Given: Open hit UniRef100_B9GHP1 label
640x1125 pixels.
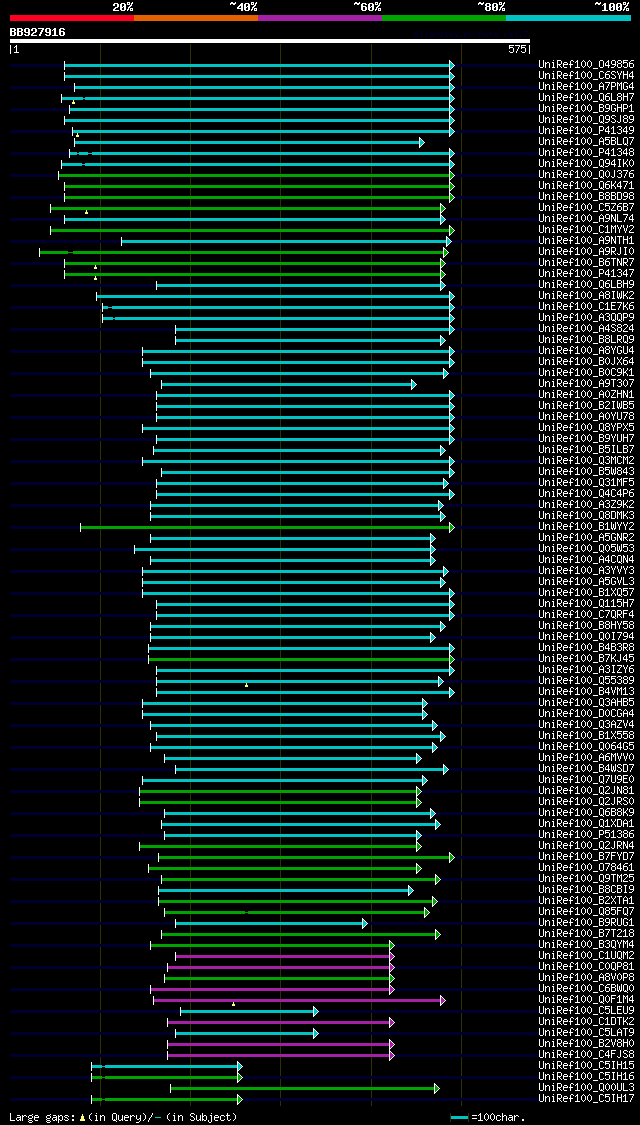Looking at the screenshot, I should click(586, 108).
